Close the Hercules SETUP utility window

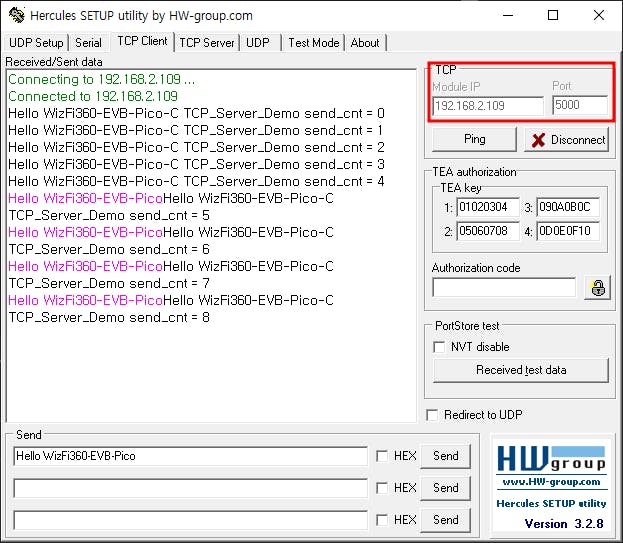(x=598, y=15)
